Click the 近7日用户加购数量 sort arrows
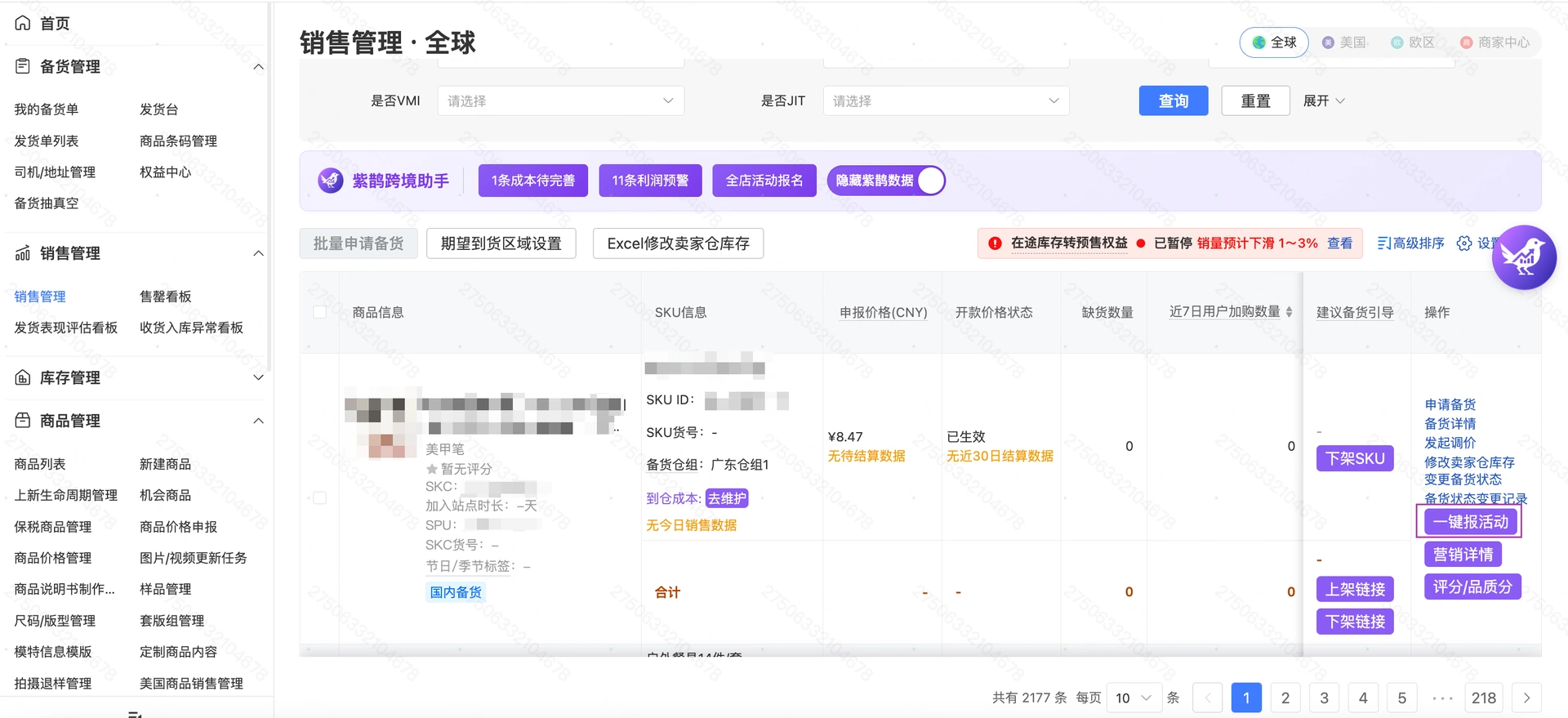This screenshot has width=1568, height=718. [1289, 312]
